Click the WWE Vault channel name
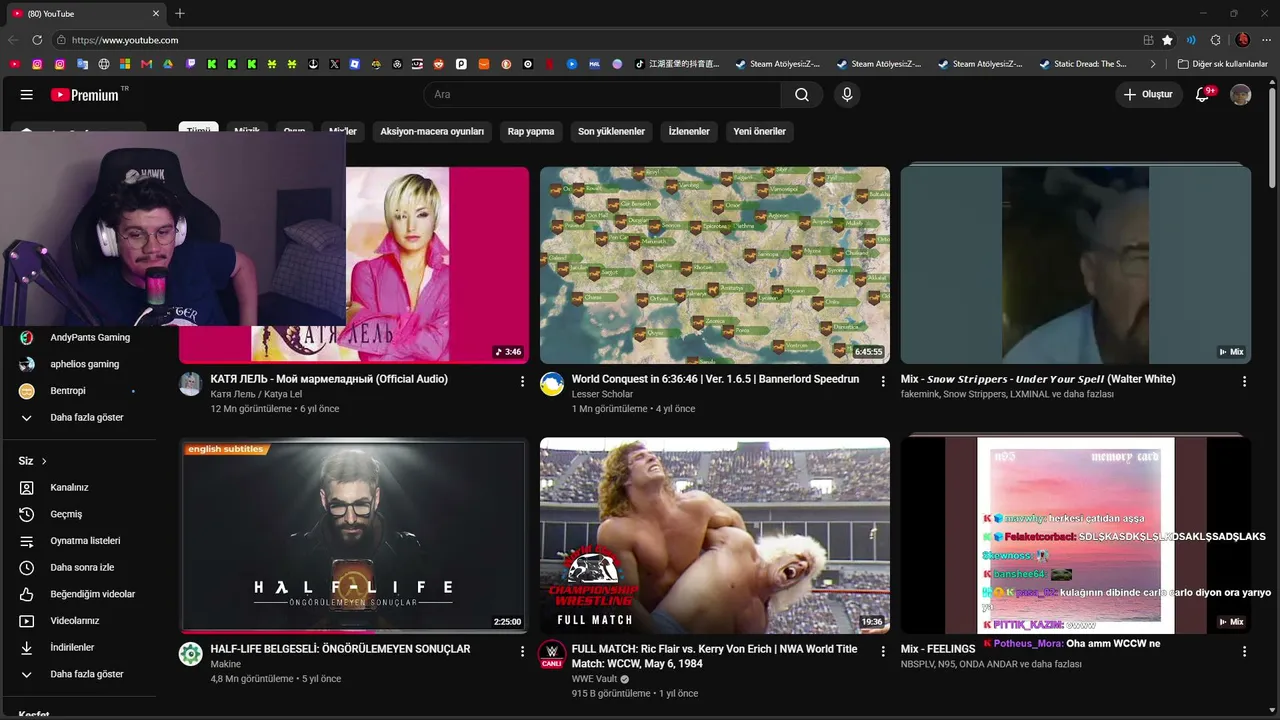 [x=594, y=679]
